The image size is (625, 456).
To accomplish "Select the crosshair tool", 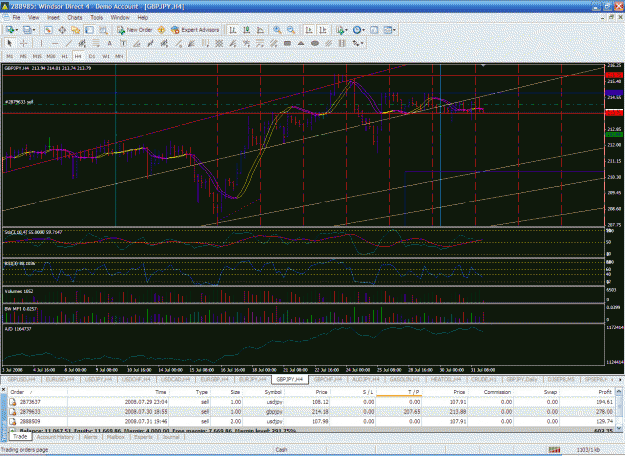I will point(24,43).
